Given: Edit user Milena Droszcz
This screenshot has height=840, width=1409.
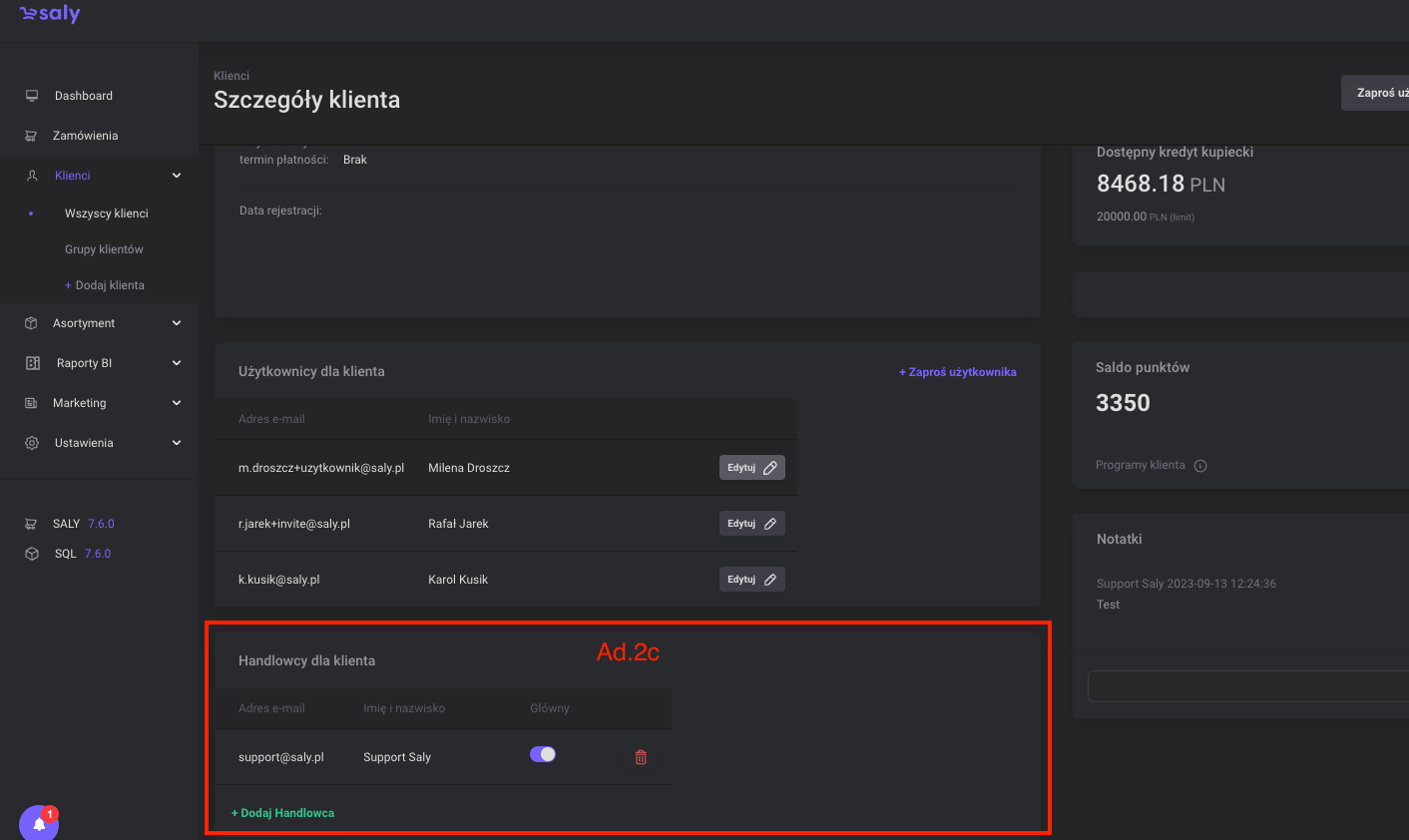Looking at the screenshot, I should coord(751,468).
